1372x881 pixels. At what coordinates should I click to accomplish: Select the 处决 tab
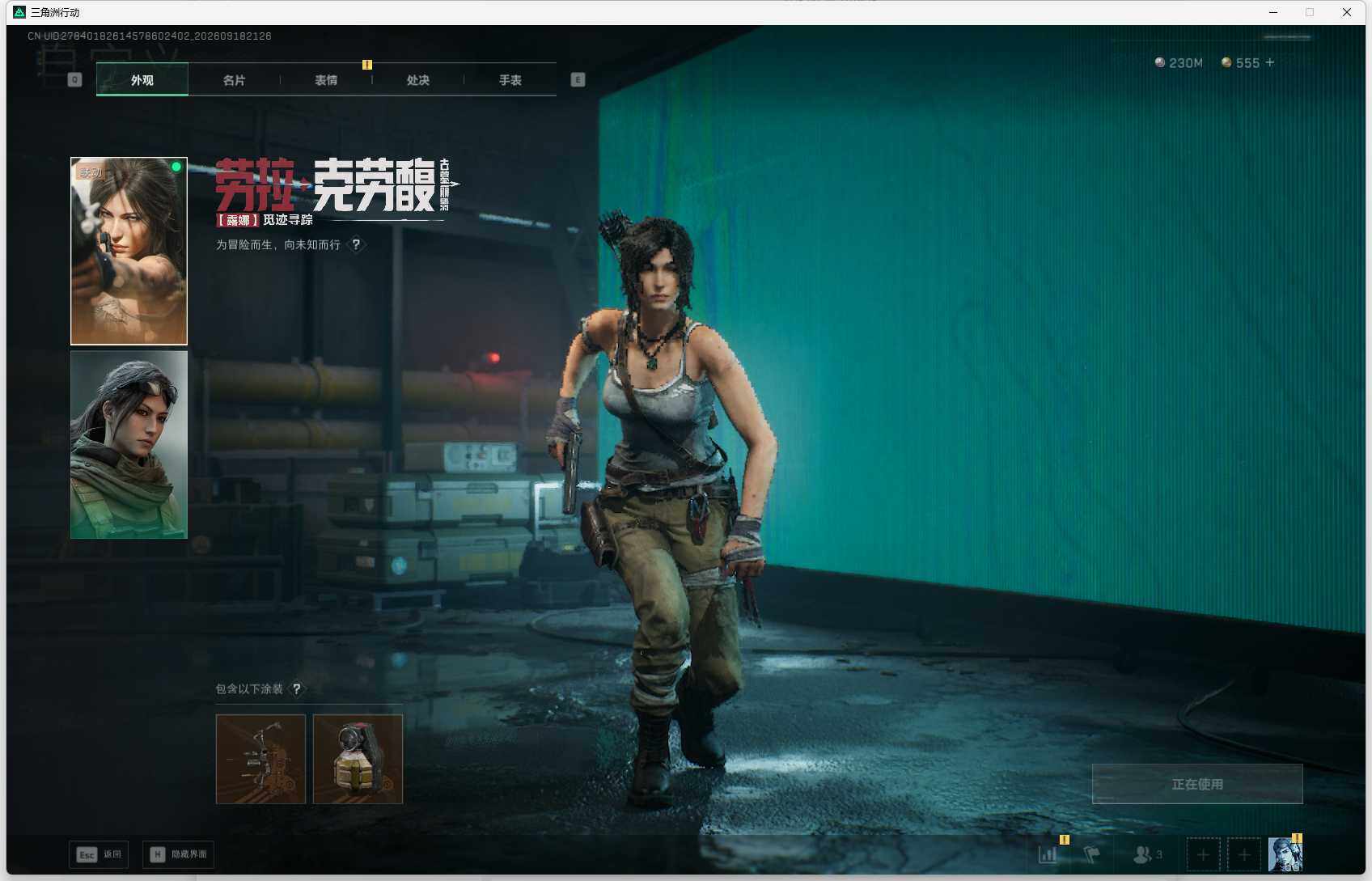(418, 79)
